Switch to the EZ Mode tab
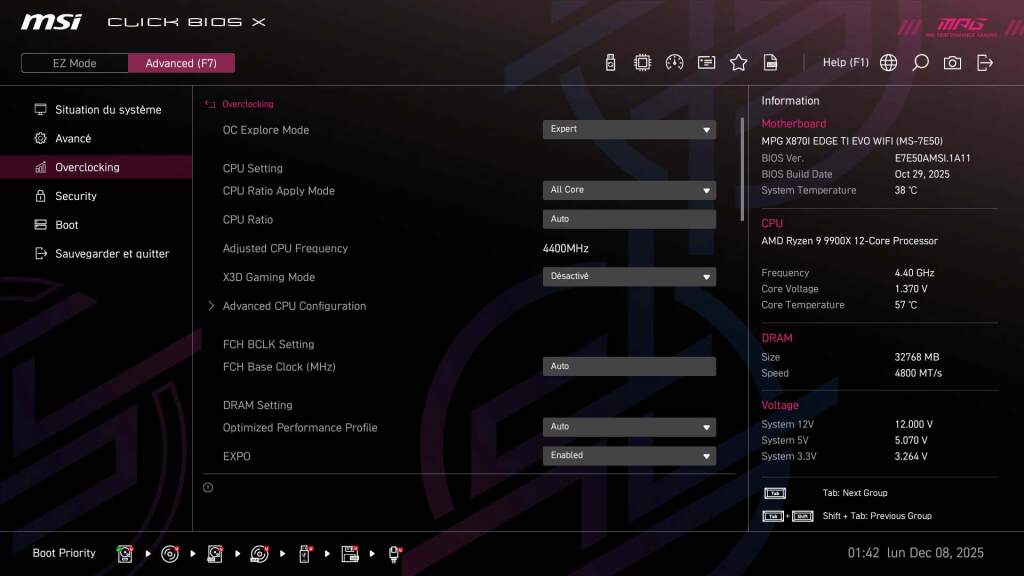The width and height of the screenshot is (1024, 576). (73, 62)
